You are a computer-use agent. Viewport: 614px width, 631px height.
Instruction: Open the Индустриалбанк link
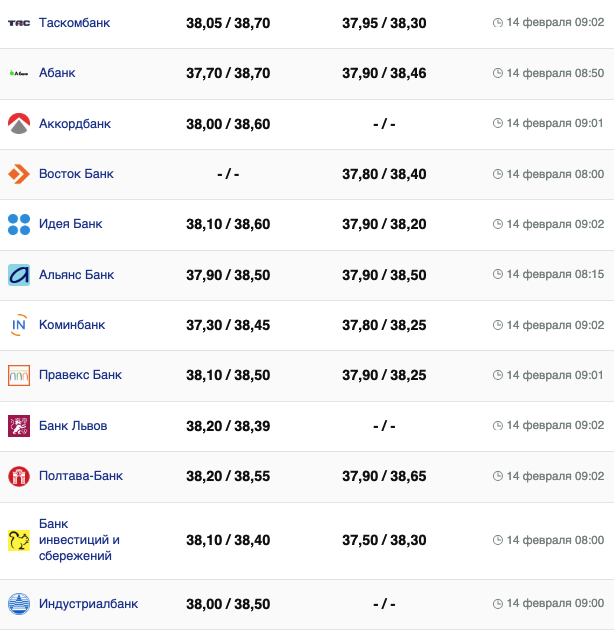click(x=88, y=604)
